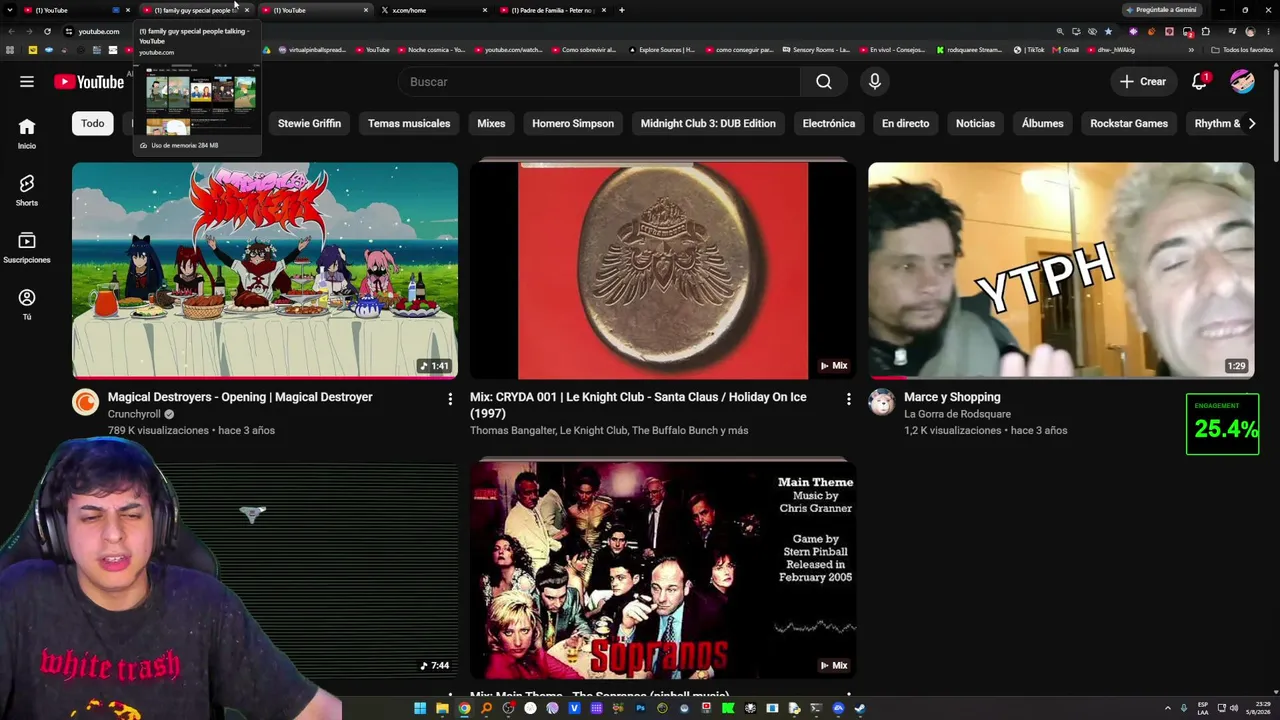Open the Le Knight Club mix thumbnail
Screen dimensions: 1280x720
point(663,270)
